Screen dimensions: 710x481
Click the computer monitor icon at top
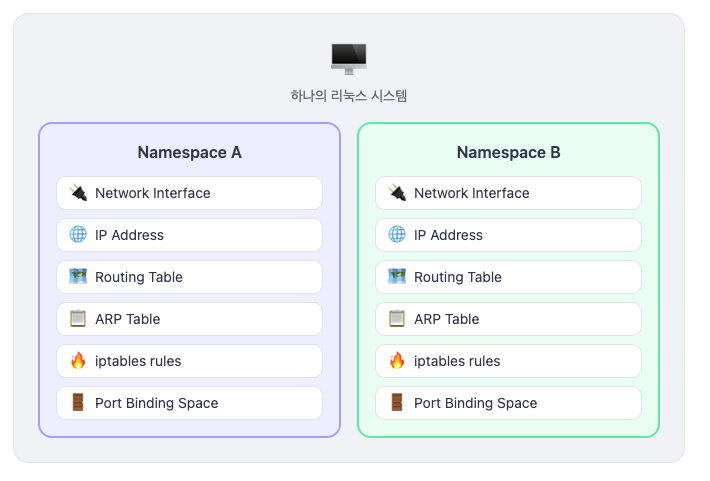[349, 59]
